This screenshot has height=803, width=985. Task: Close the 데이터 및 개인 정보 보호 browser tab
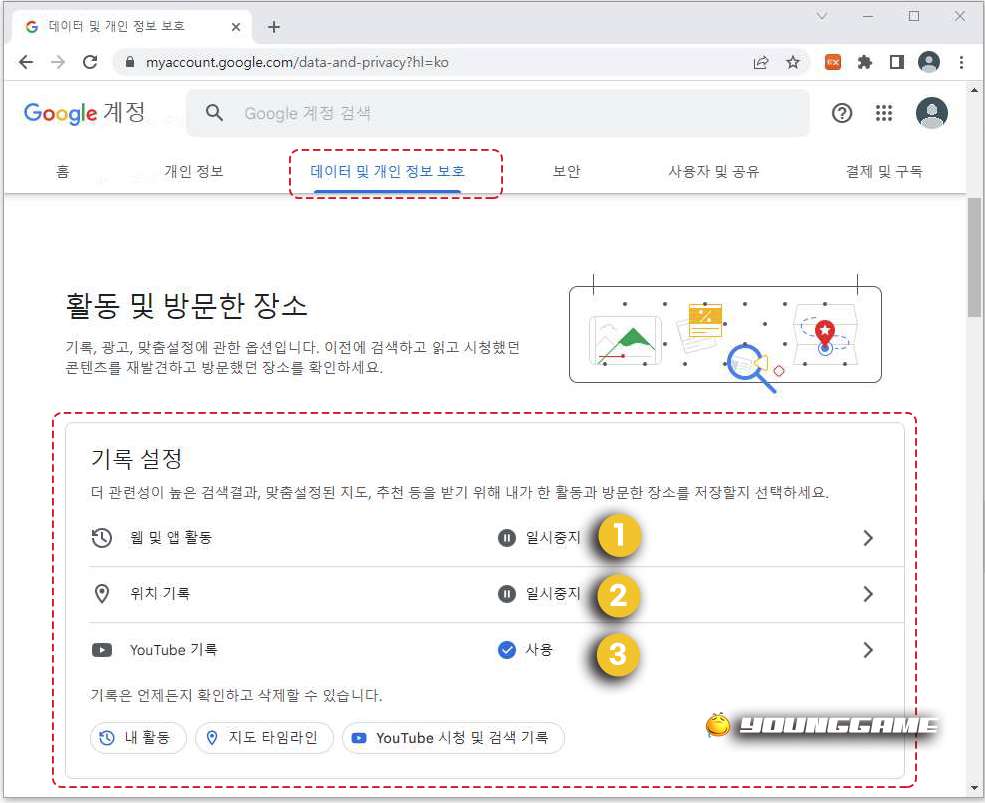point(236,27)
